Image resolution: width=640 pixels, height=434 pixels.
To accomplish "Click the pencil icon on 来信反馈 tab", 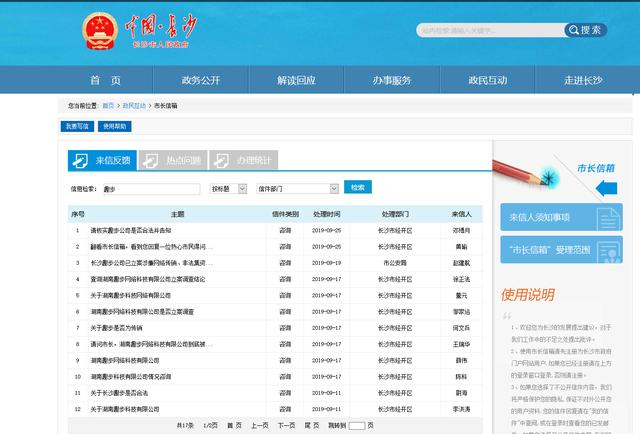I will click(80, 160).
